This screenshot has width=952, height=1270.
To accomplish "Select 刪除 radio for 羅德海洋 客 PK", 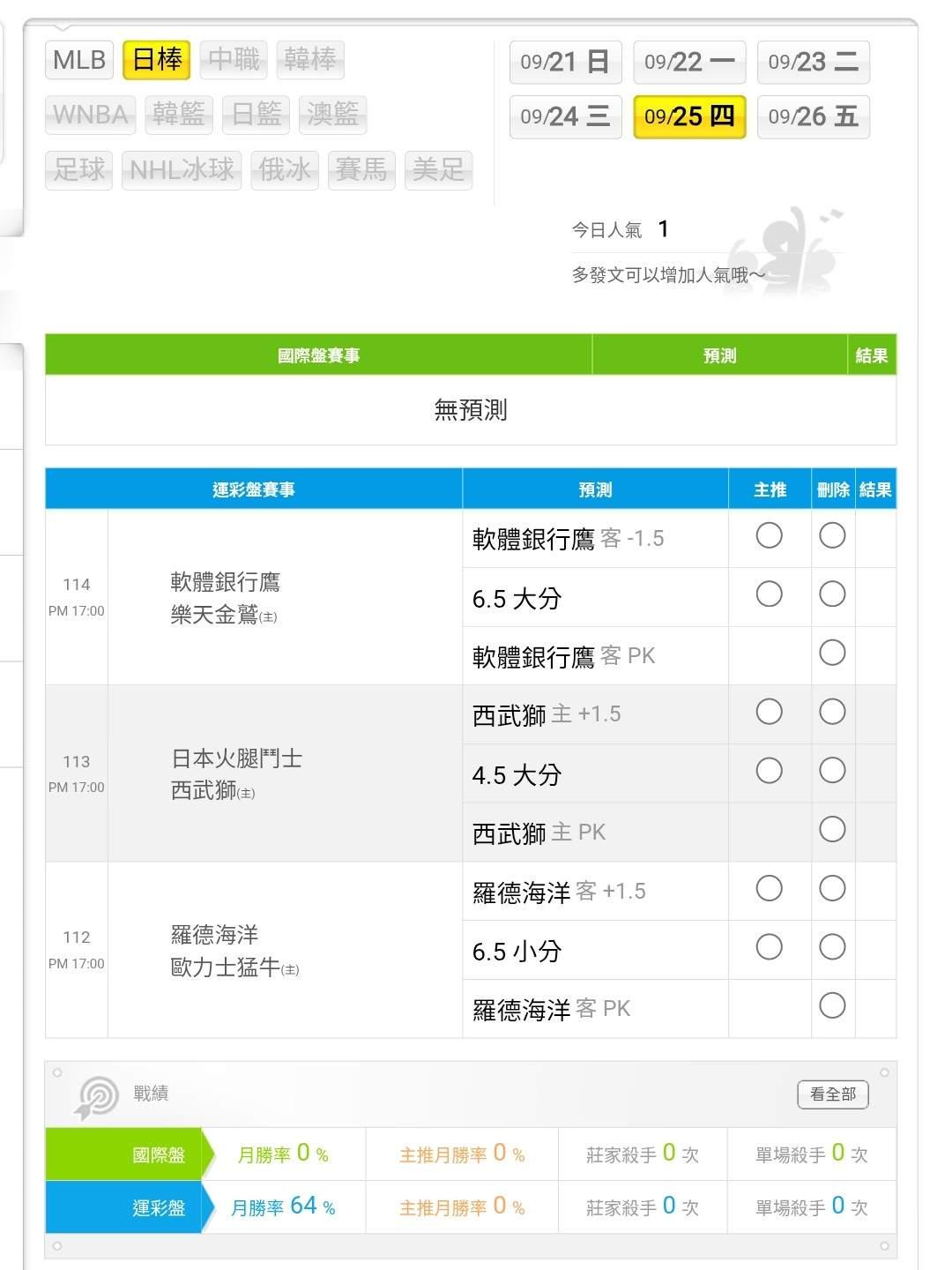I will point(832,1005).
